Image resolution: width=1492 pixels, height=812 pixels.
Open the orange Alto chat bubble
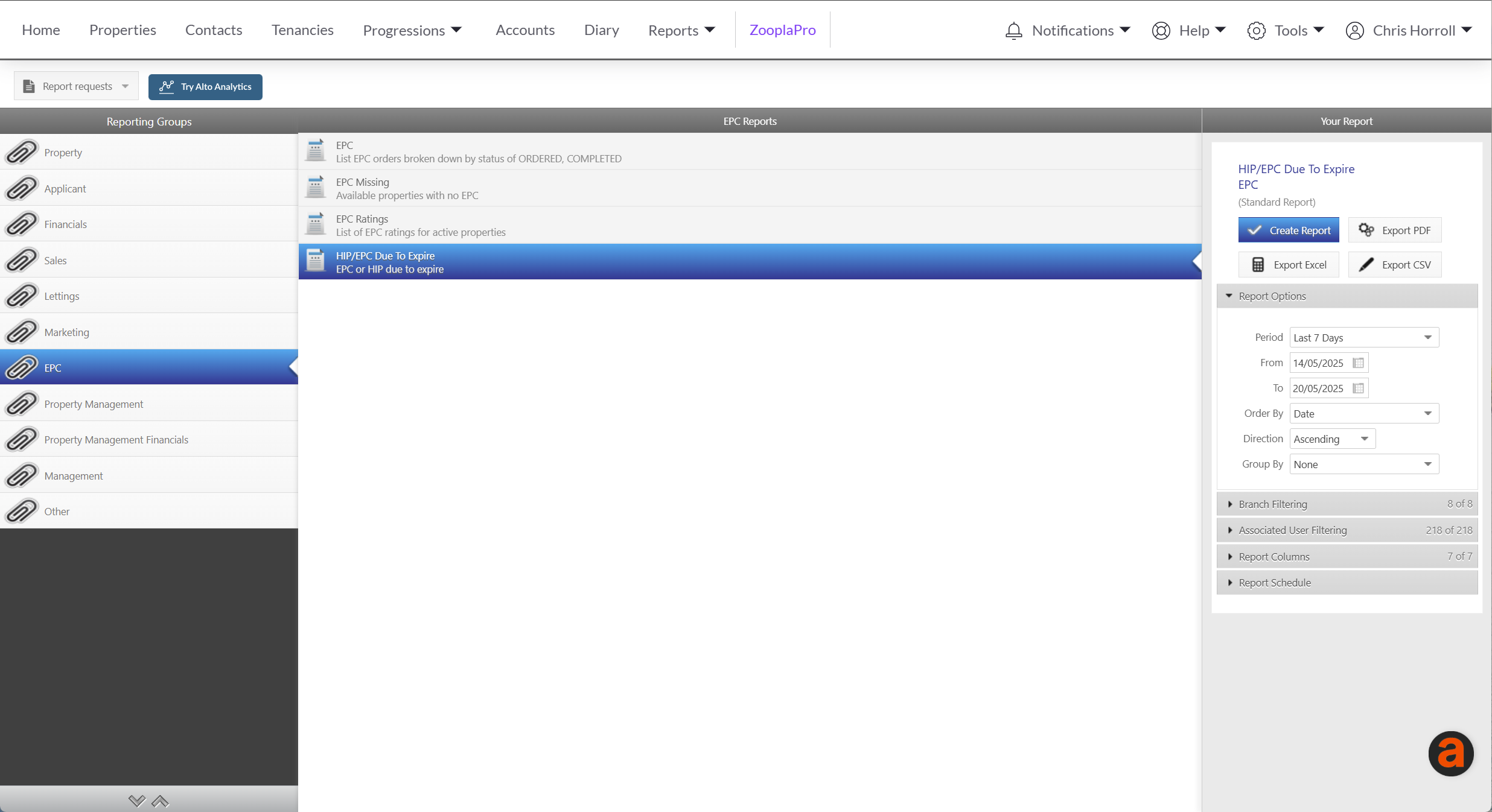pos(1450,753)
